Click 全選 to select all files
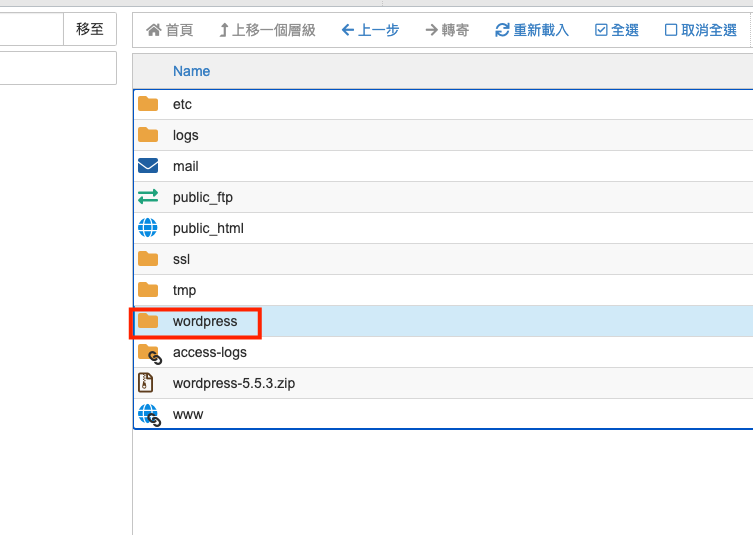 [617, 30]
